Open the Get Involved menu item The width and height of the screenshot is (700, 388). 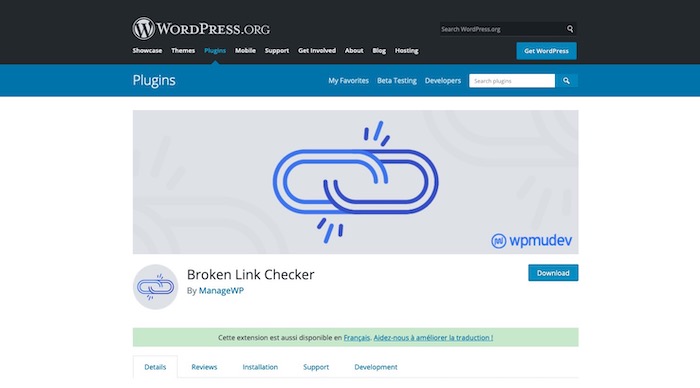317,50
